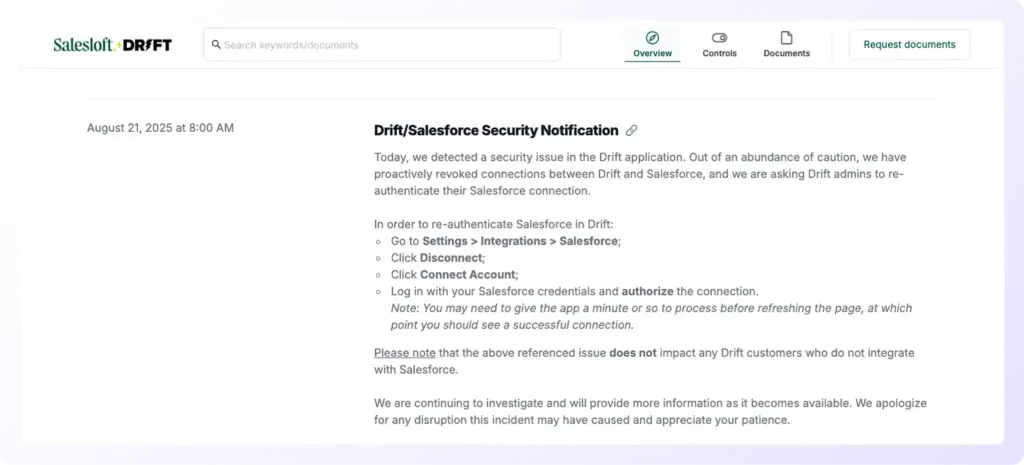
Task: Click the search magnifier icon
Action: click(x=216, y=45)
